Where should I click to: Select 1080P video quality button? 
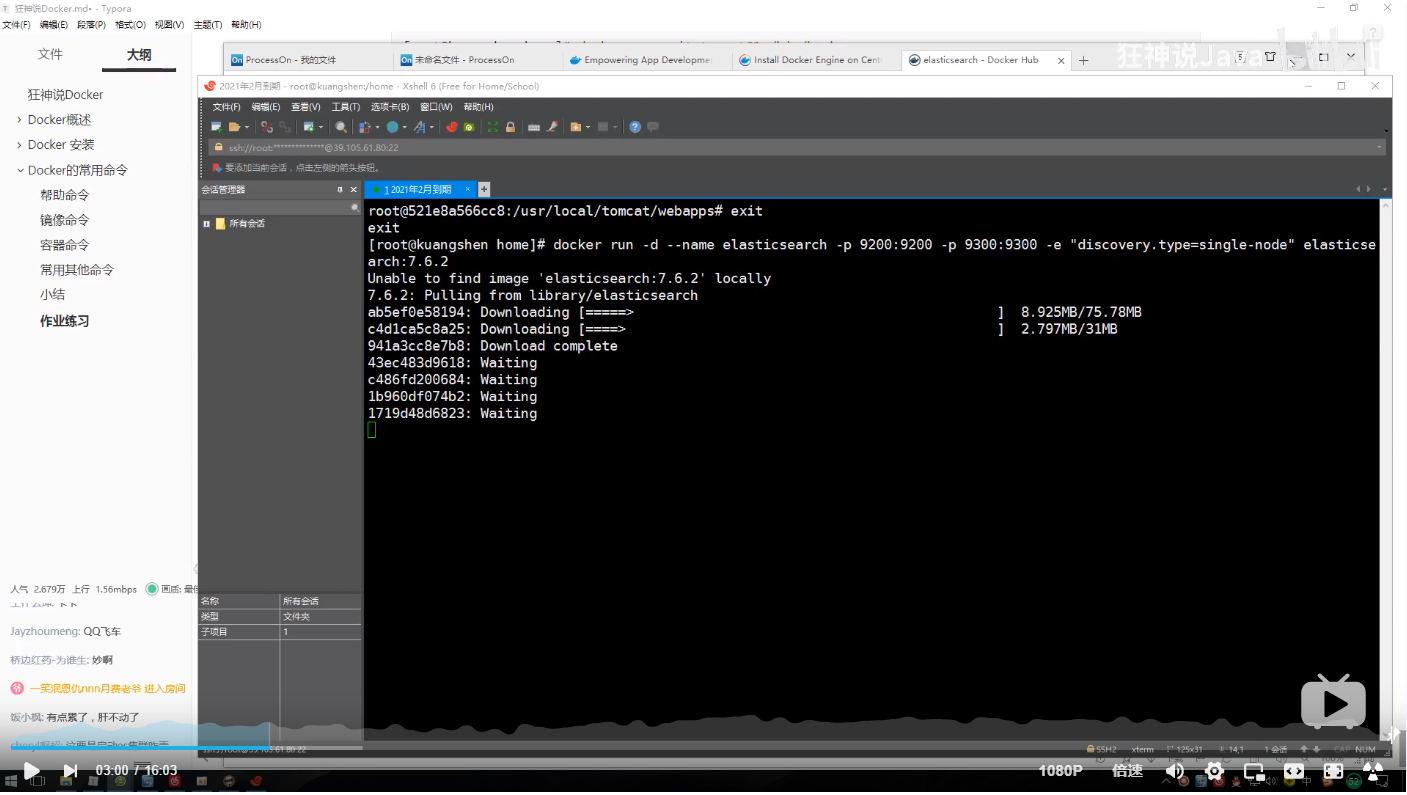click(1060, 771)
